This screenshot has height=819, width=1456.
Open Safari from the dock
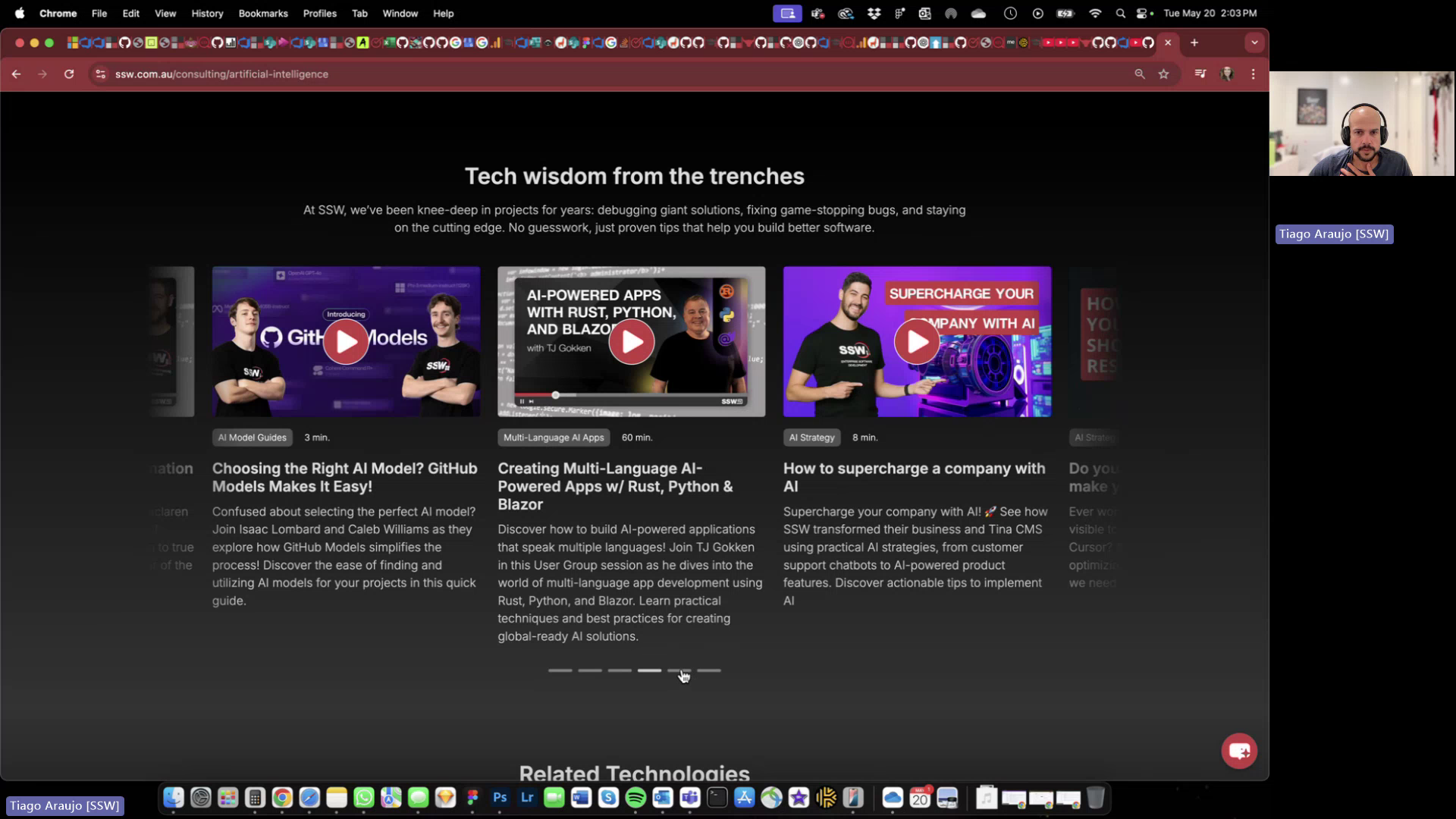(309, 798)
